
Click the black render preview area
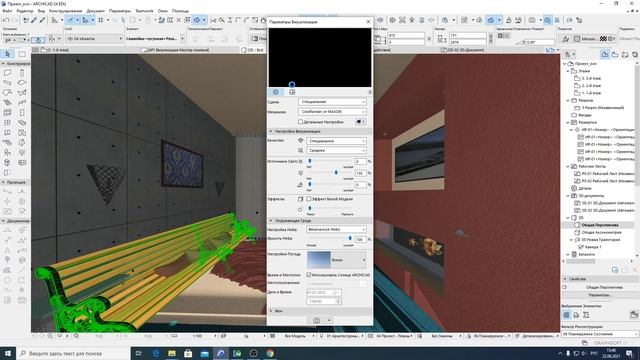320,57
